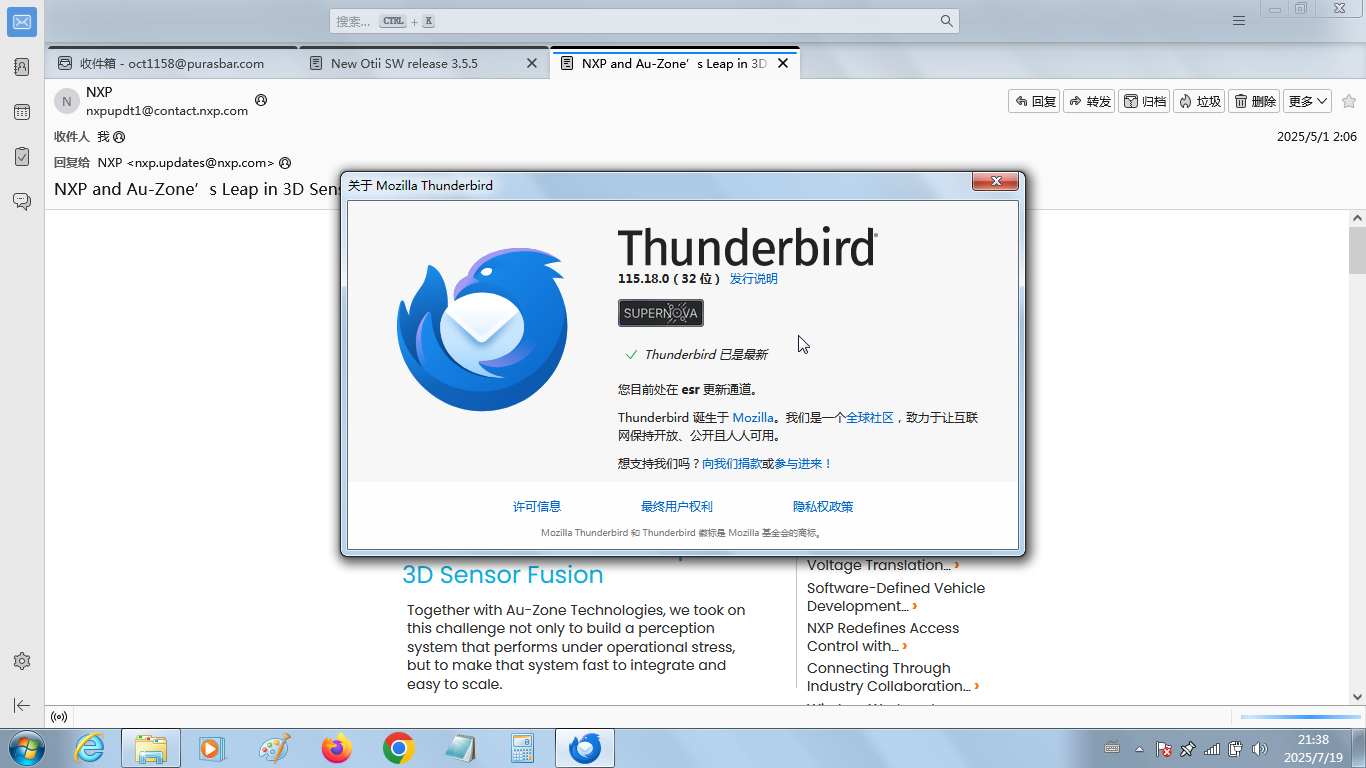Forward the message with 转发
The height and width of the screenshot is (768, 1366).
click(1089, 101)
